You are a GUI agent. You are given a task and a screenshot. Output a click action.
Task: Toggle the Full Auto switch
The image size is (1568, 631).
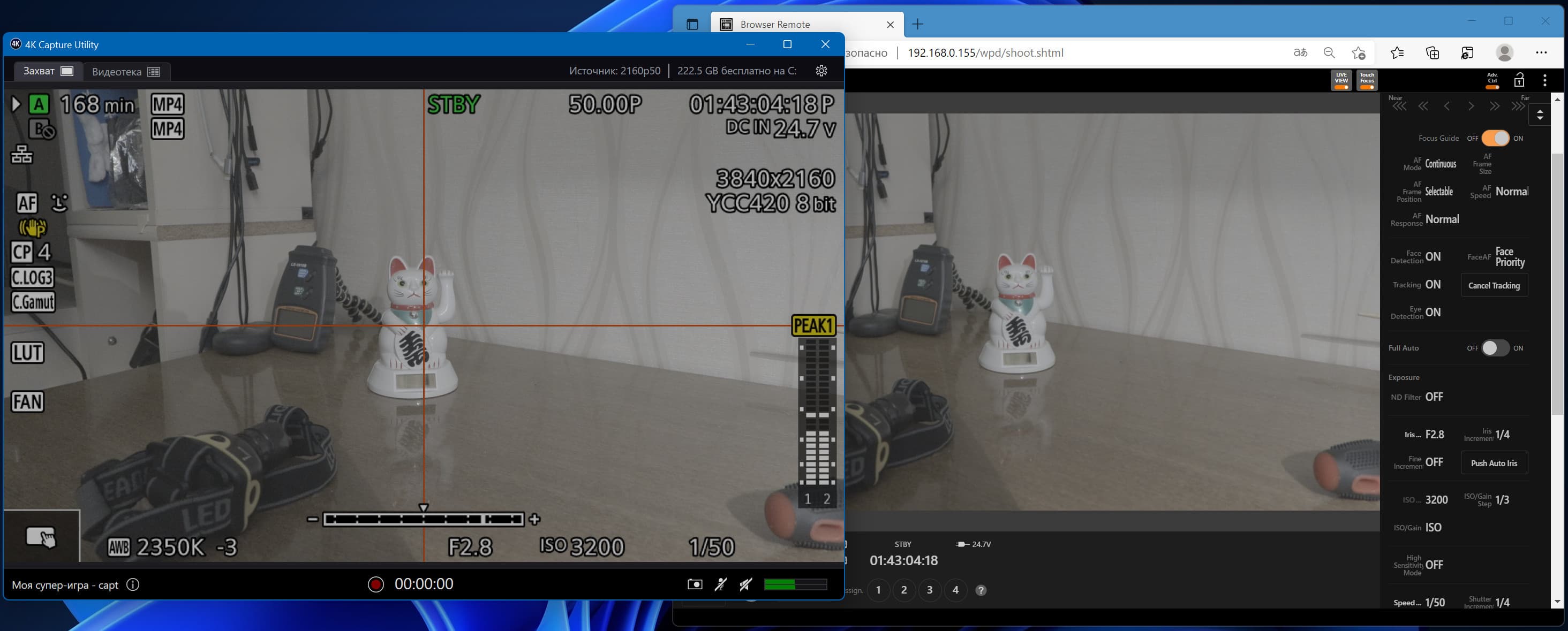1495,348
